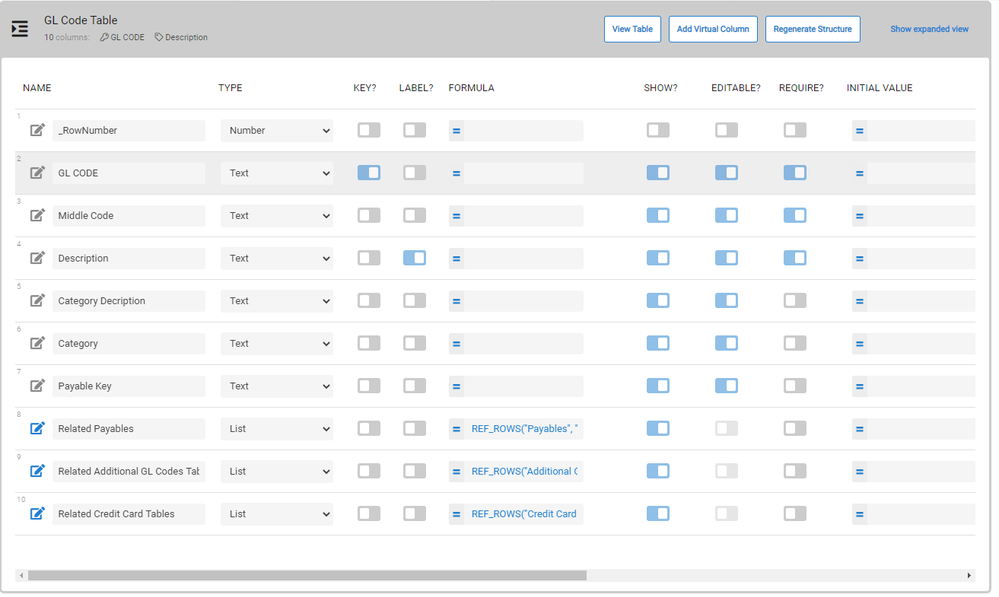Open REF_ROWS formula for Related Payables
Image resolution: width=999 pixels, height=597 pixels.
[524, 429]
